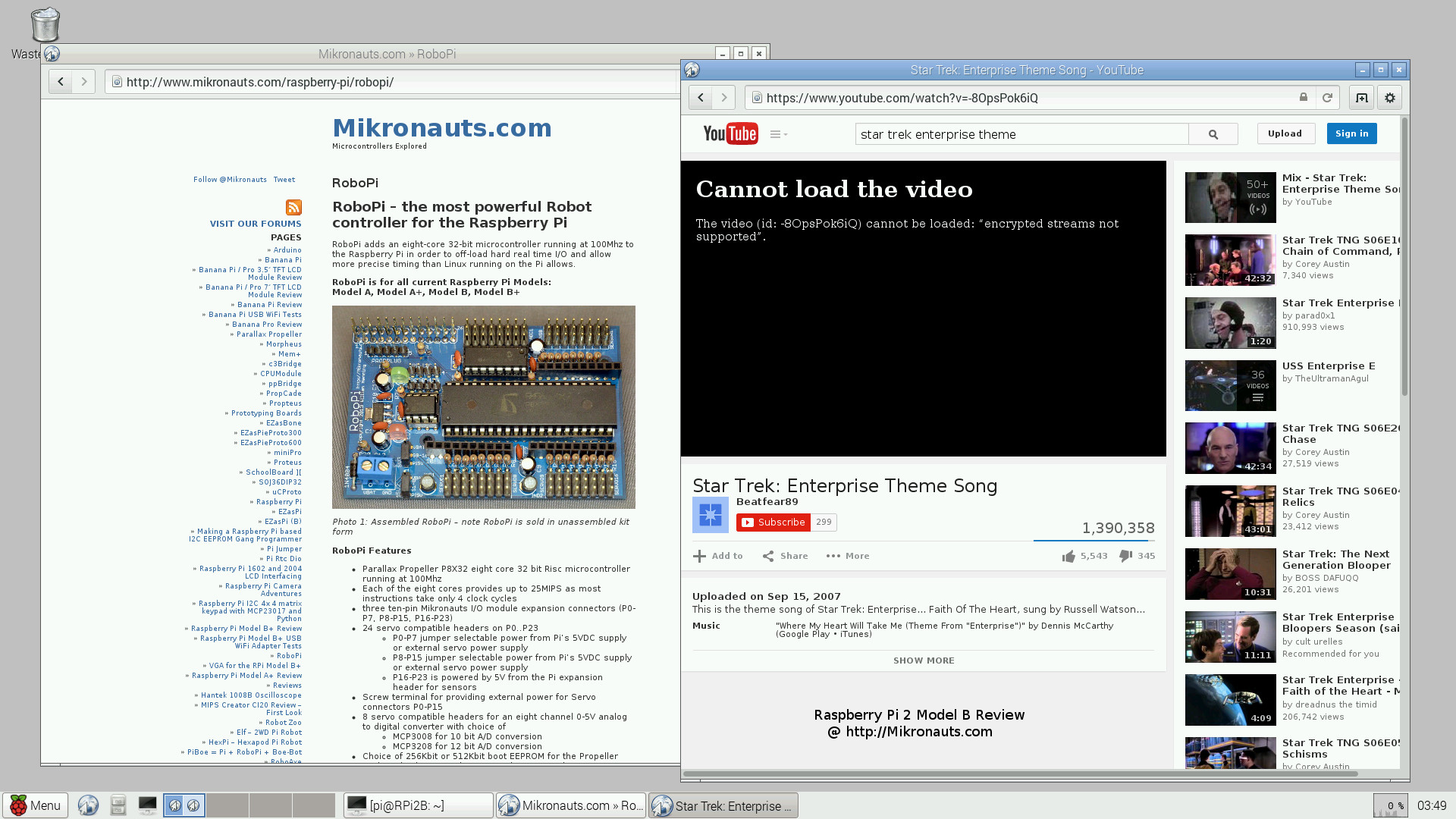Switch to Star Trek: Enterprise taskbar entry
This screenshot has height=819, width=1456.
pos(723,805)
